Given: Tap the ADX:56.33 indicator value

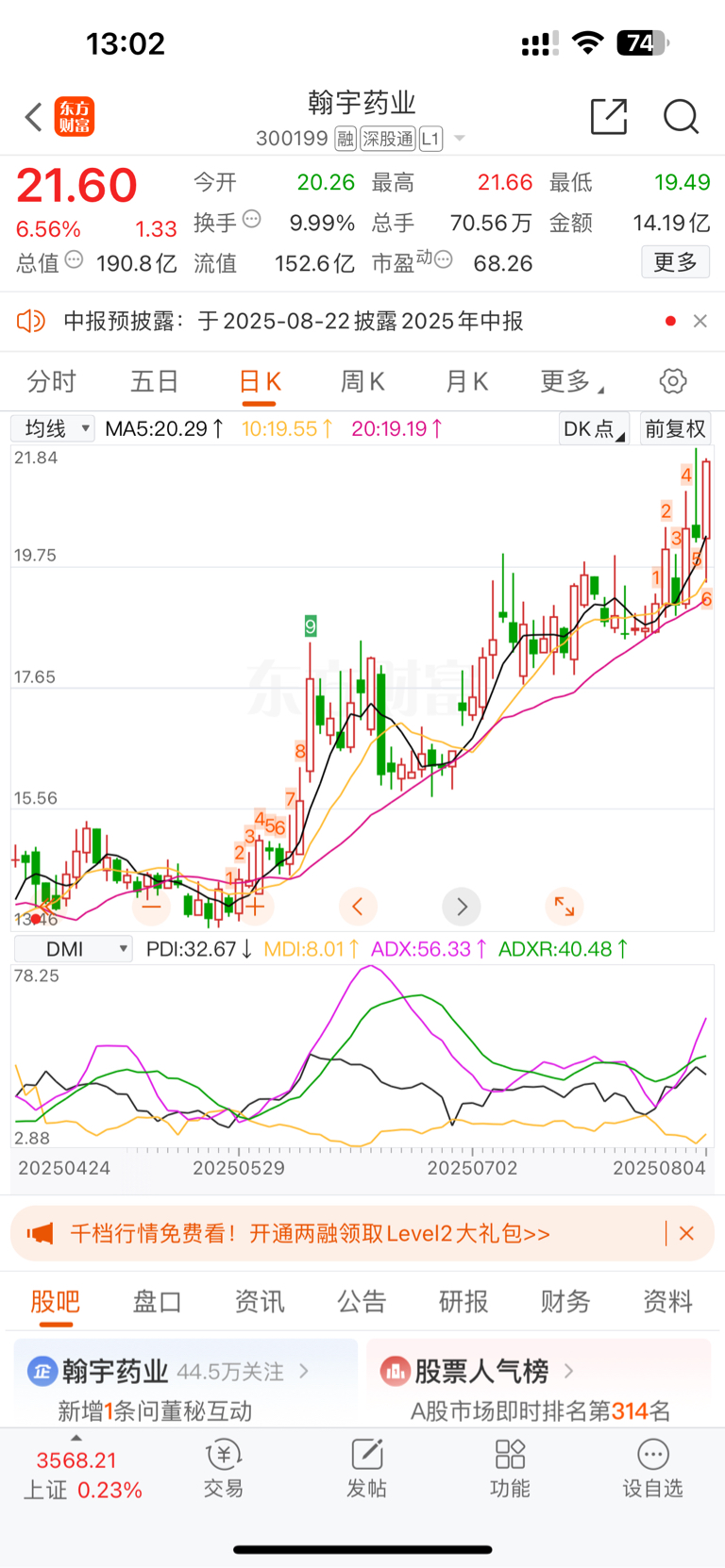Looking at the screenshot, I should click(429, 949).
